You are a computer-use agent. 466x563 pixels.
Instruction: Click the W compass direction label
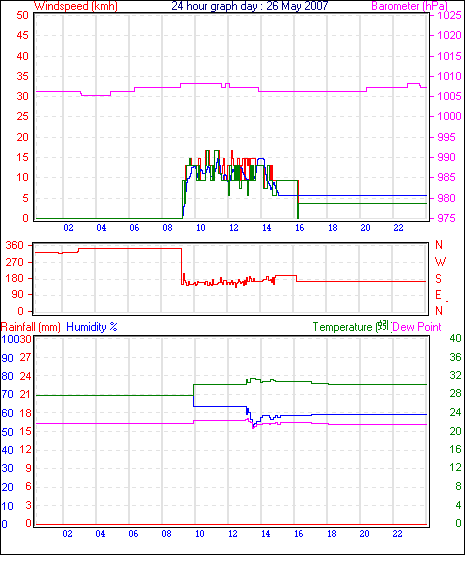(440, 262)
